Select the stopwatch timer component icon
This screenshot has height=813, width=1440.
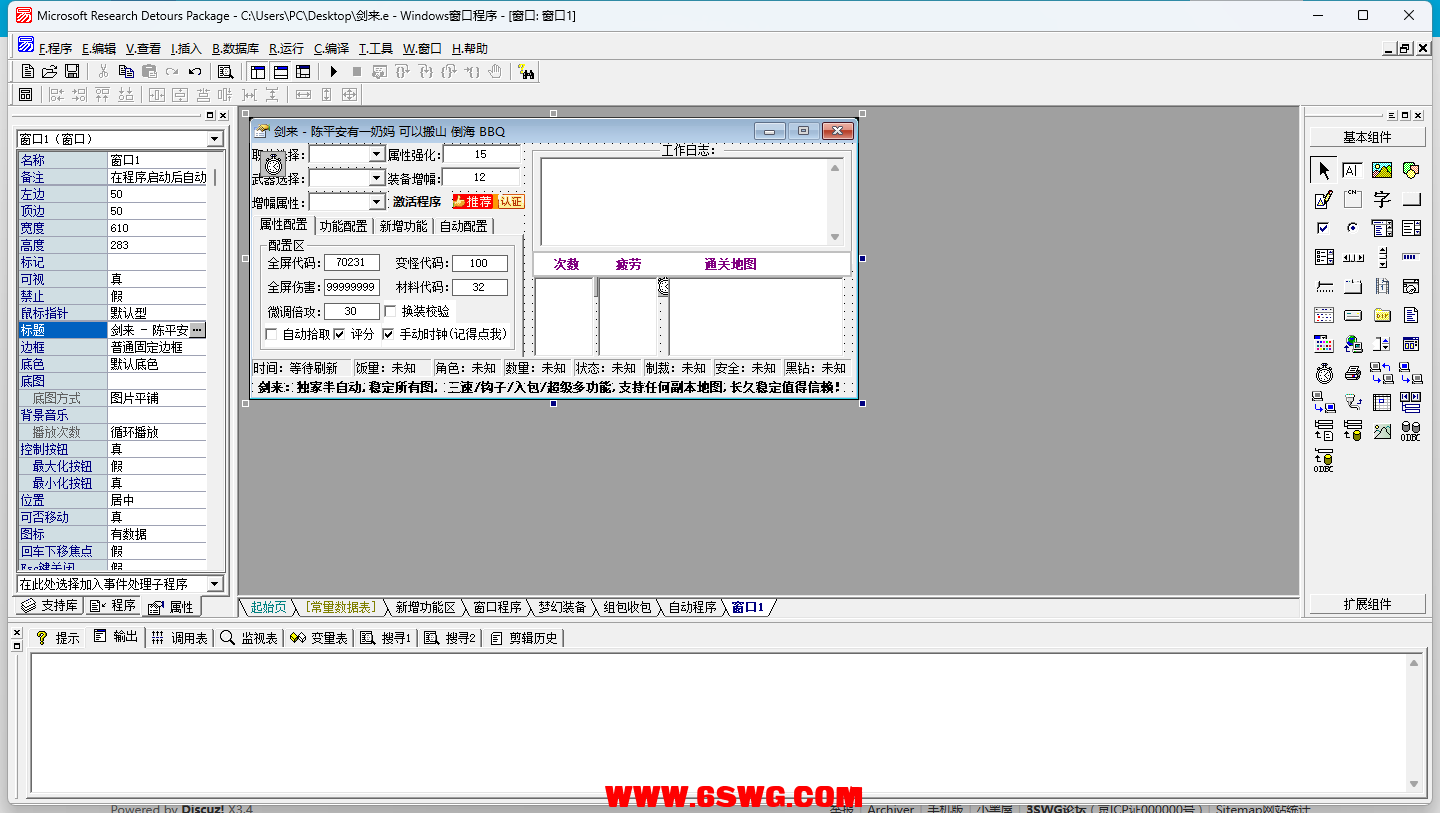(1324, 373)
